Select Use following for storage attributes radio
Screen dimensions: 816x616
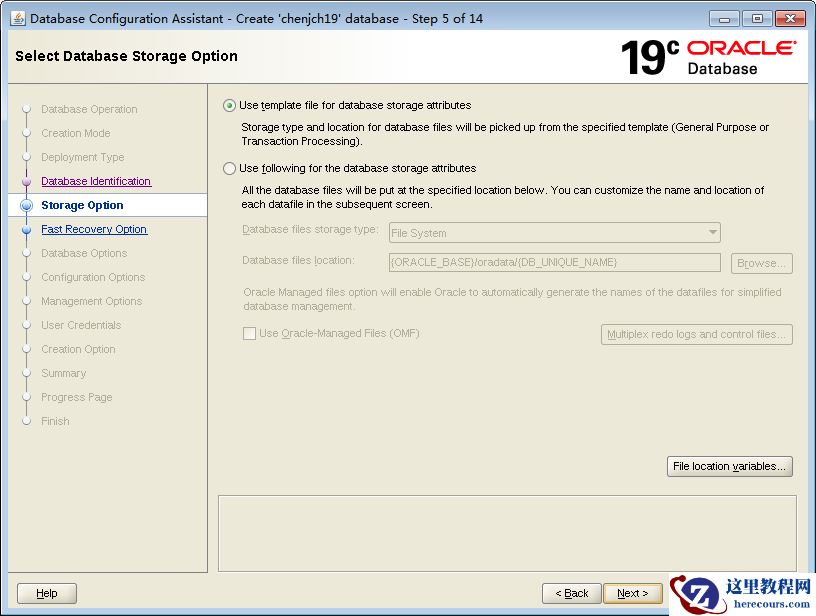tap(229, 169)
